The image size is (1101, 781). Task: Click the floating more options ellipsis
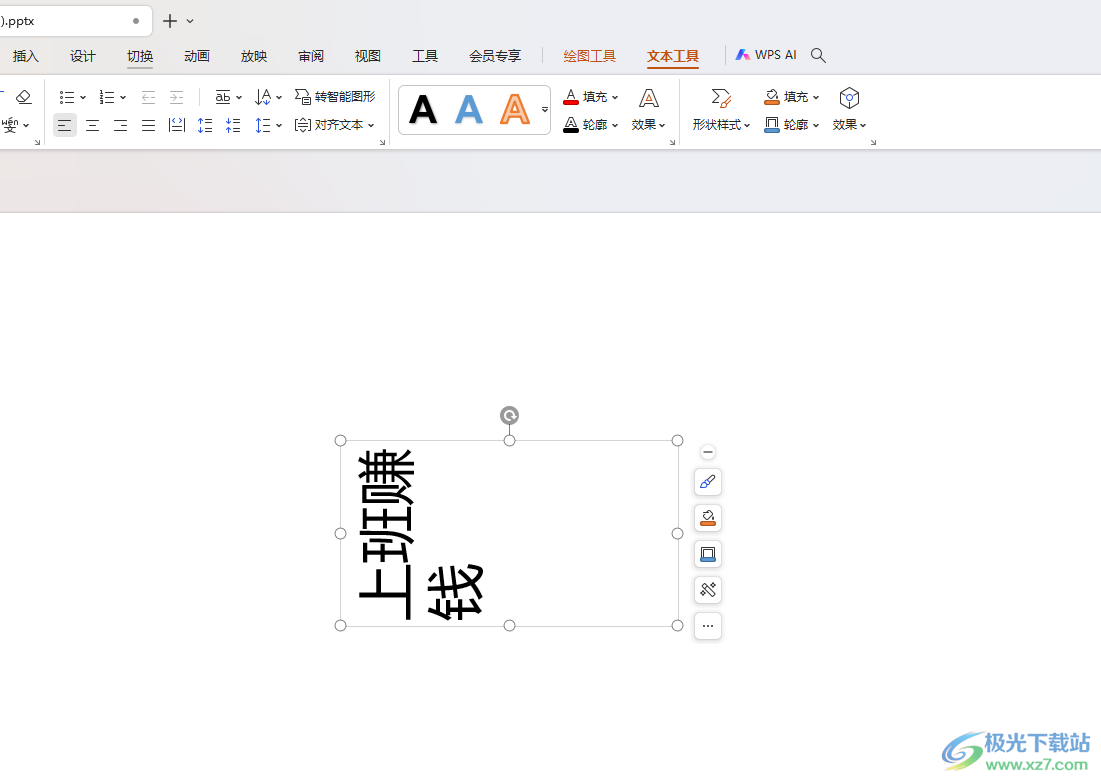pos(708,626)
